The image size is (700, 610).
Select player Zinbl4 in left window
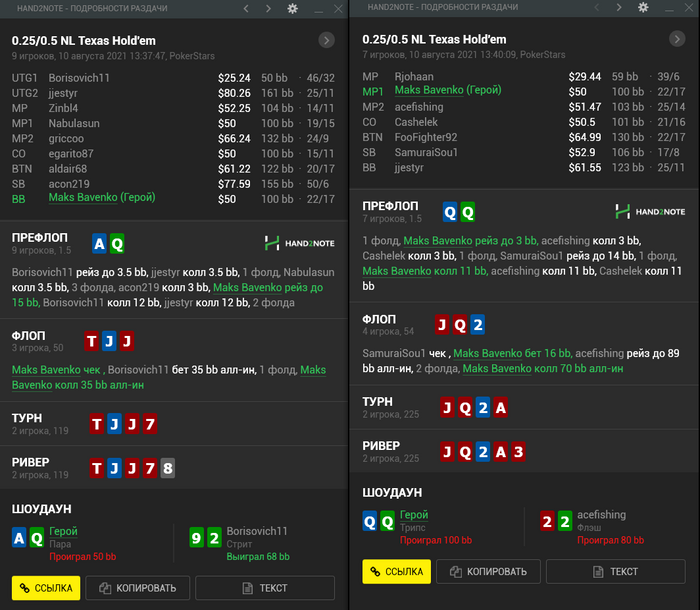[63, 108]
